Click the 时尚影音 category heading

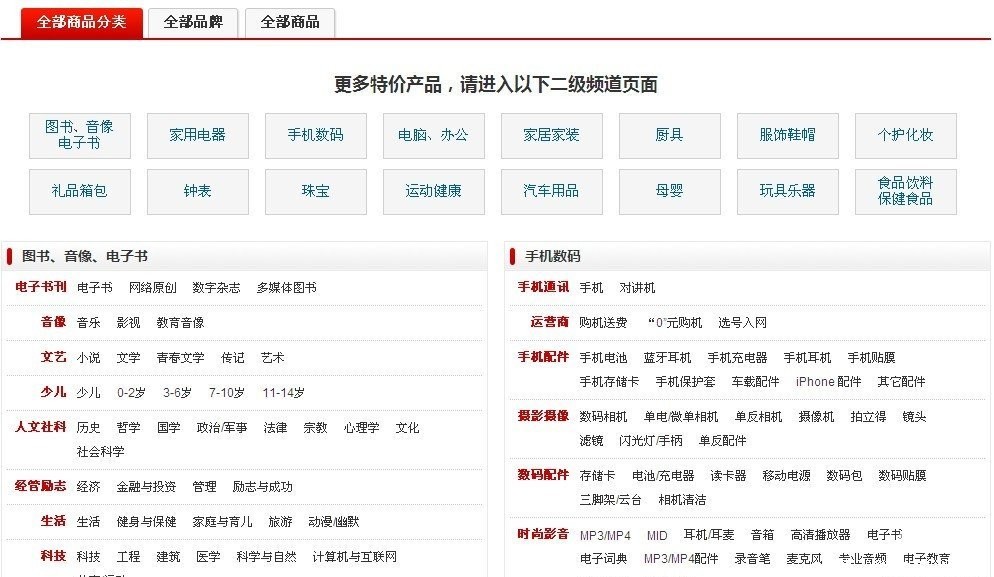click(x=543, y=534)
